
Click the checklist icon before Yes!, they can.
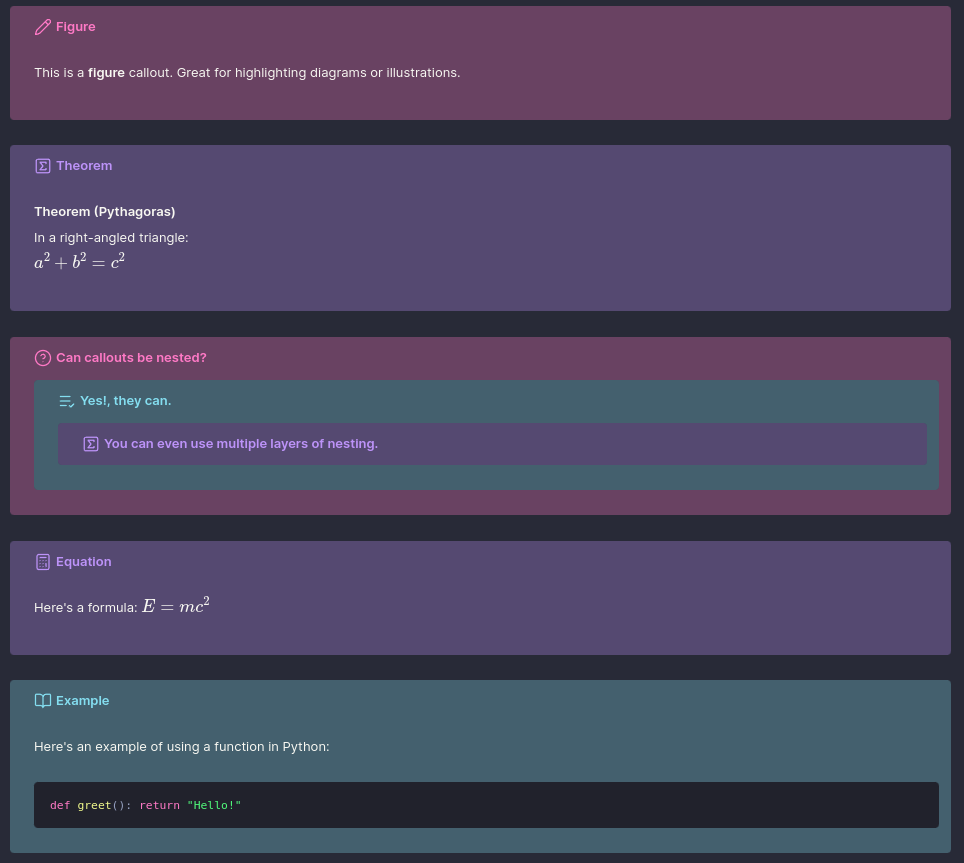pos(66,401)
